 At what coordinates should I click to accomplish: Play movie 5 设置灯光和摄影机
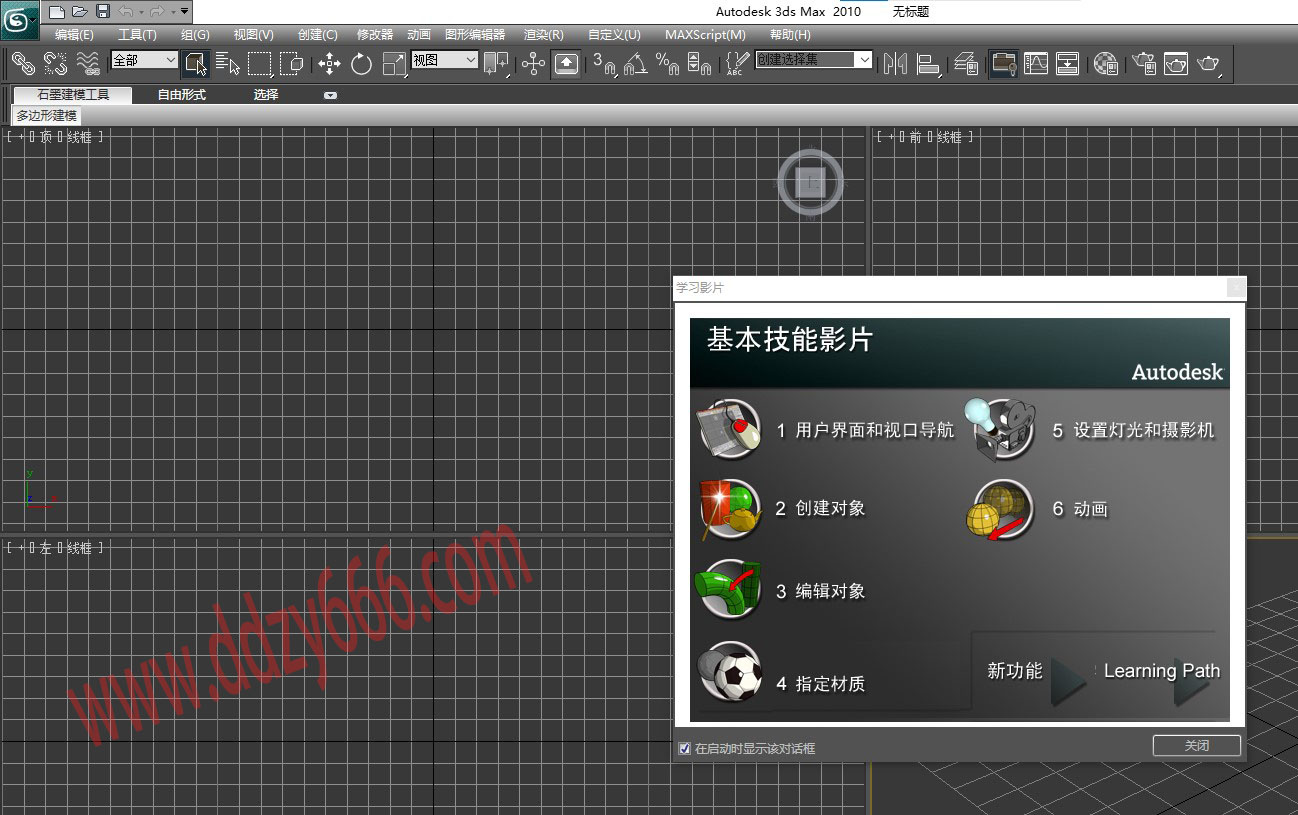[1092, 430]
